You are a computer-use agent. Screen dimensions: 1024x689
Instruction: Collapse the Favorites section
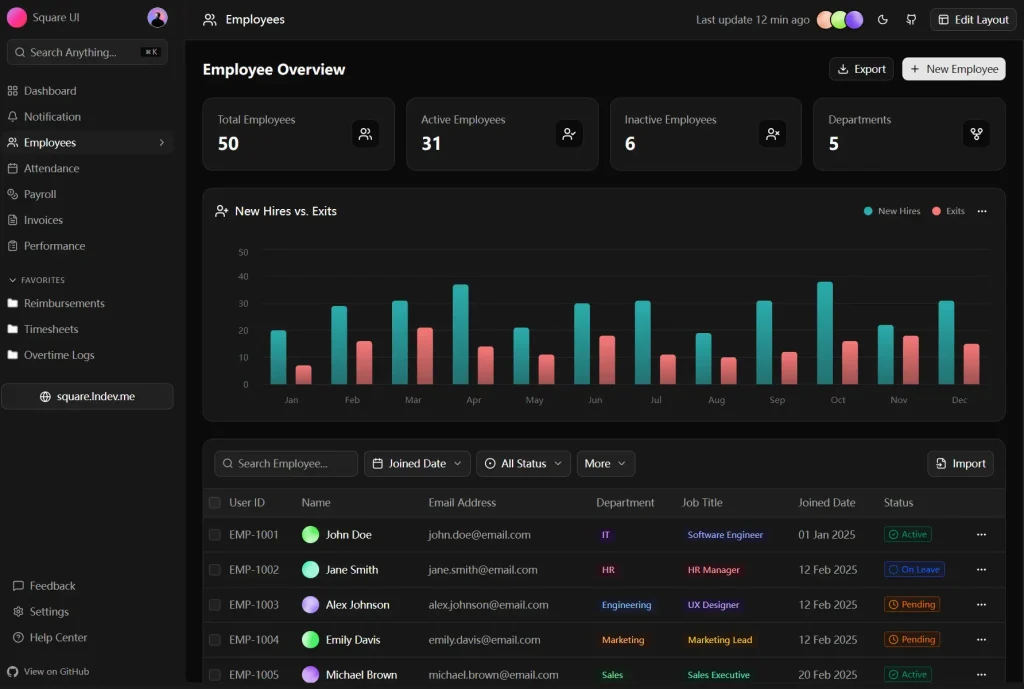pyautogui.click(x=13, y=280)
